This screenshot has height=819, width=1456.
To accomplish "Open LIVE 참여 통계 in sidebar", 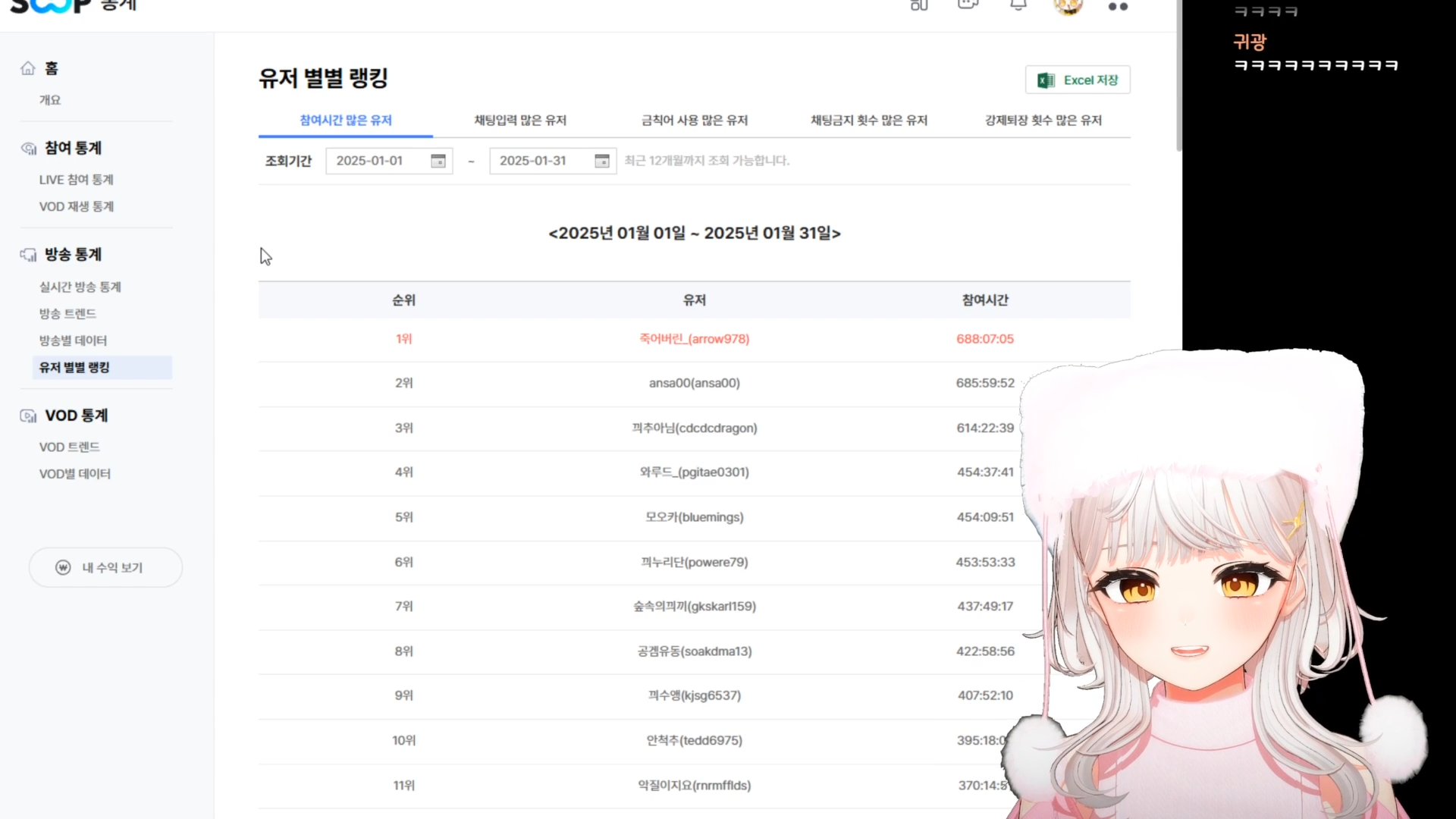I will pos(76,180).
